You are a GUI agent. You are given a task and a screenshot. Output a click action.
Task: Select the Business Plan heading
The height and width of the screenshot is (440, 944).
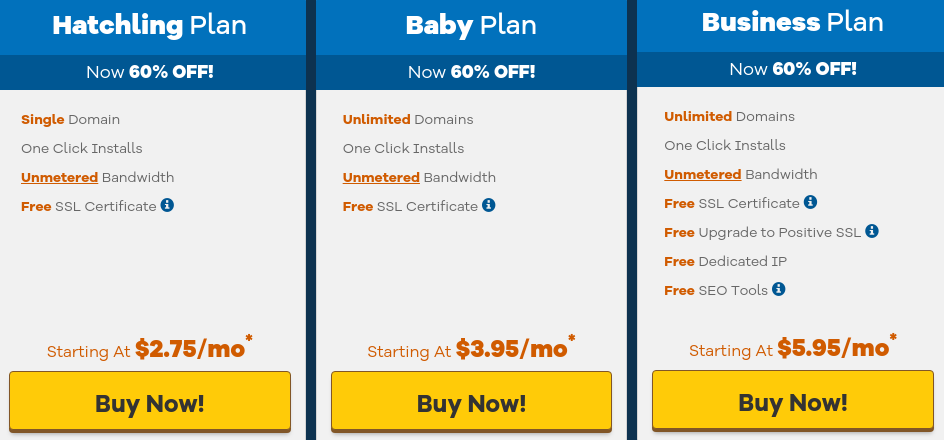coord(792,23)
